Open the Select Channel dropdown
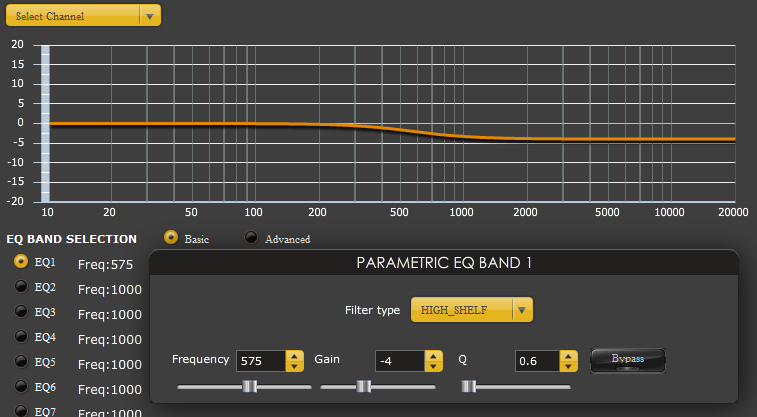This screenshot has height=417, width=757. click(83, 16)
